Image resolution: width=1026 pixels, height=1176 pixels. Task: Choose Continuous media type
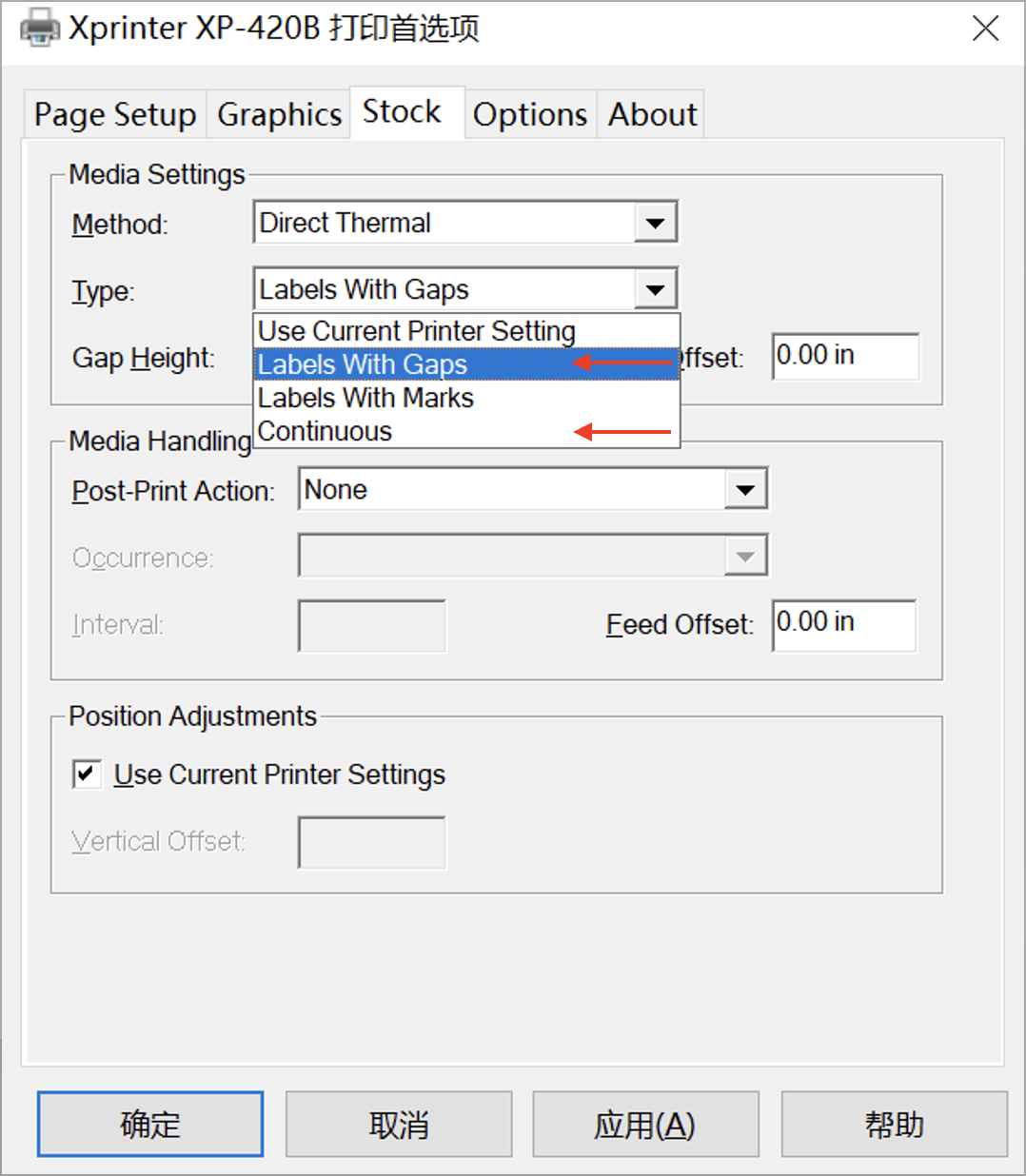pos(466,431)
